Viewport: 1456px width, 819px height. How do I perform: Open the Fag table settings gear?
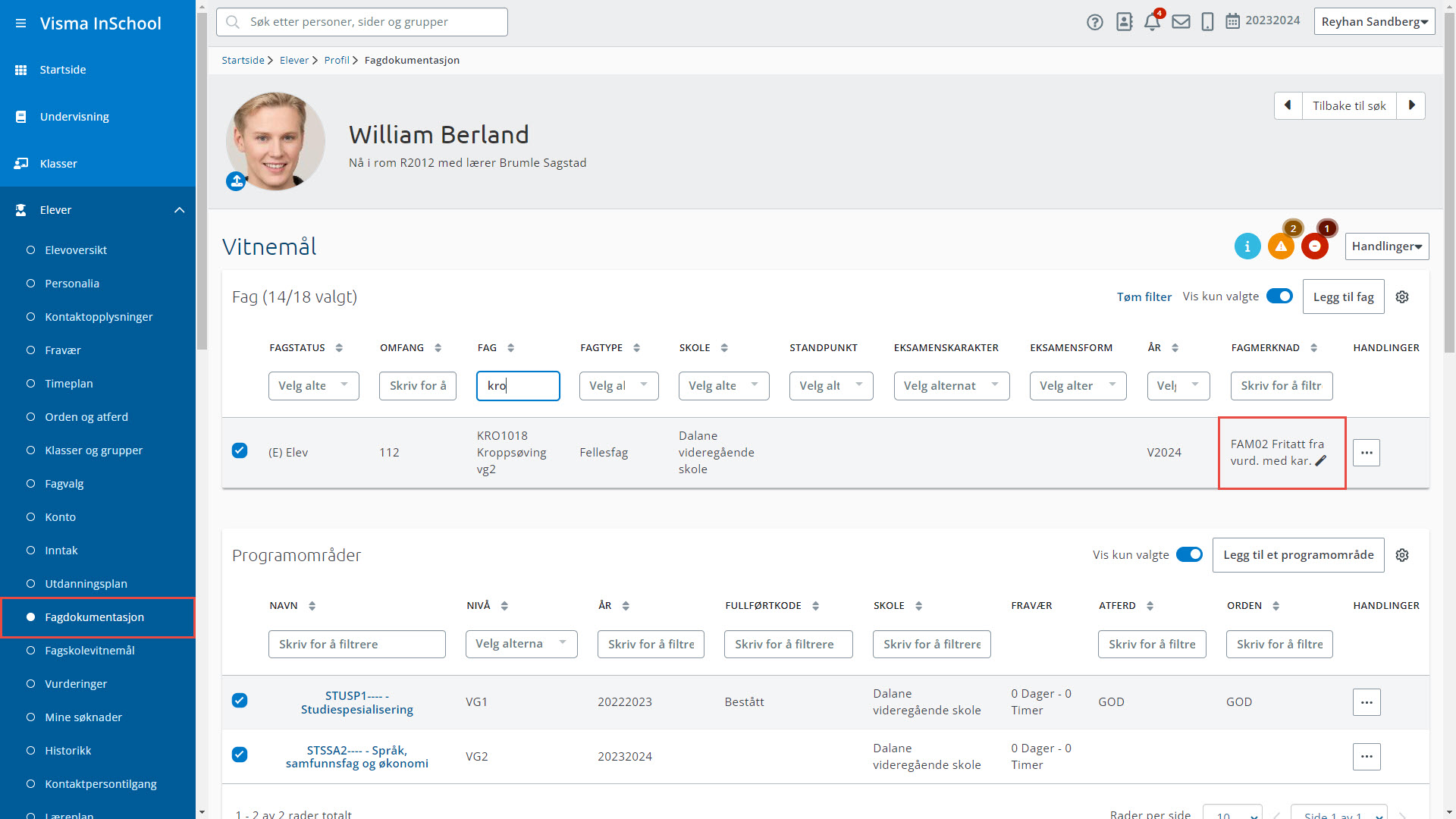click(x=1402, y=297)
